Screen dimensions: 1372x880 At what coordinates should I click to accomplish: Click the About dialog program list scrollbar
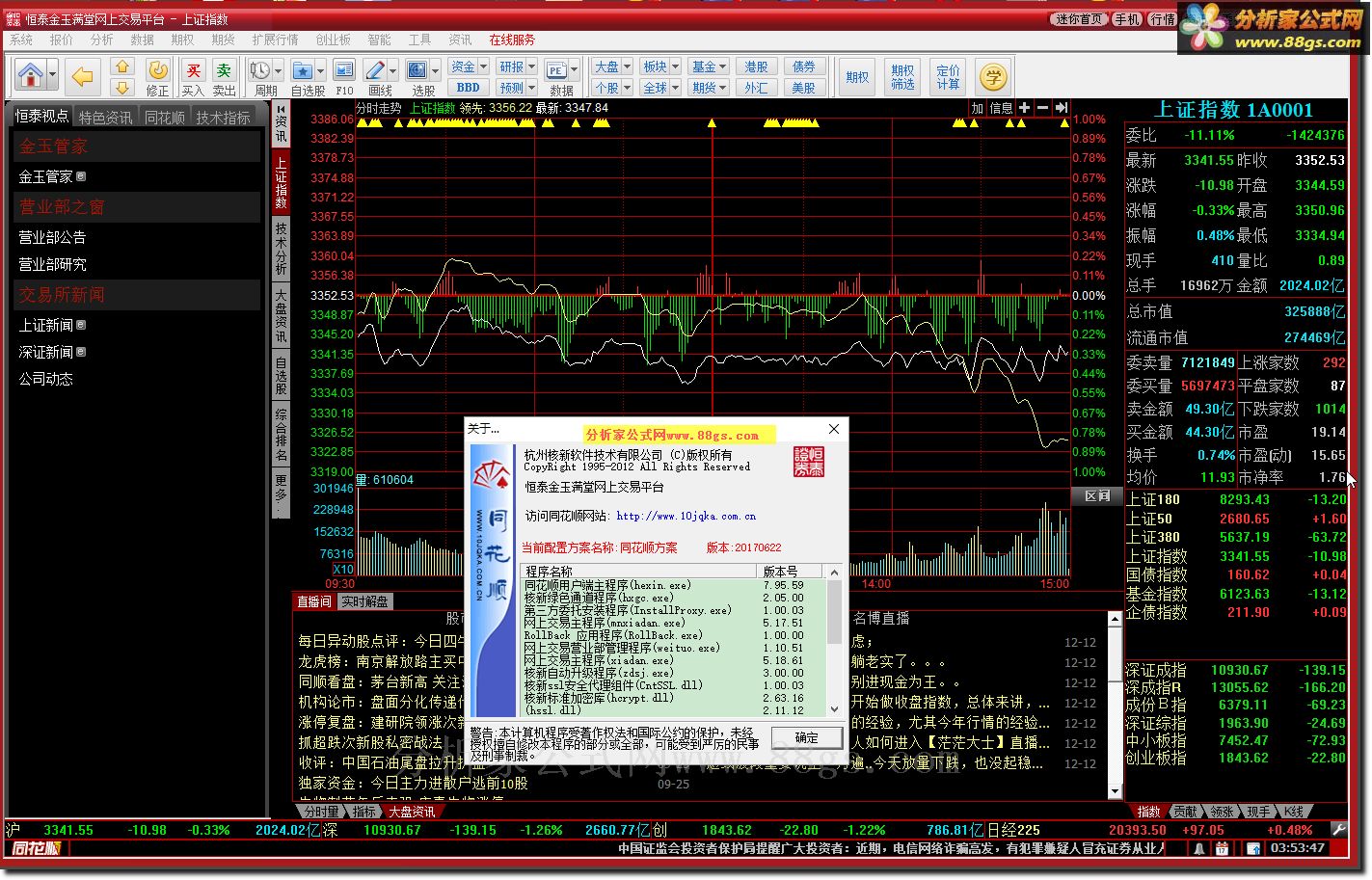coord(835,641)
